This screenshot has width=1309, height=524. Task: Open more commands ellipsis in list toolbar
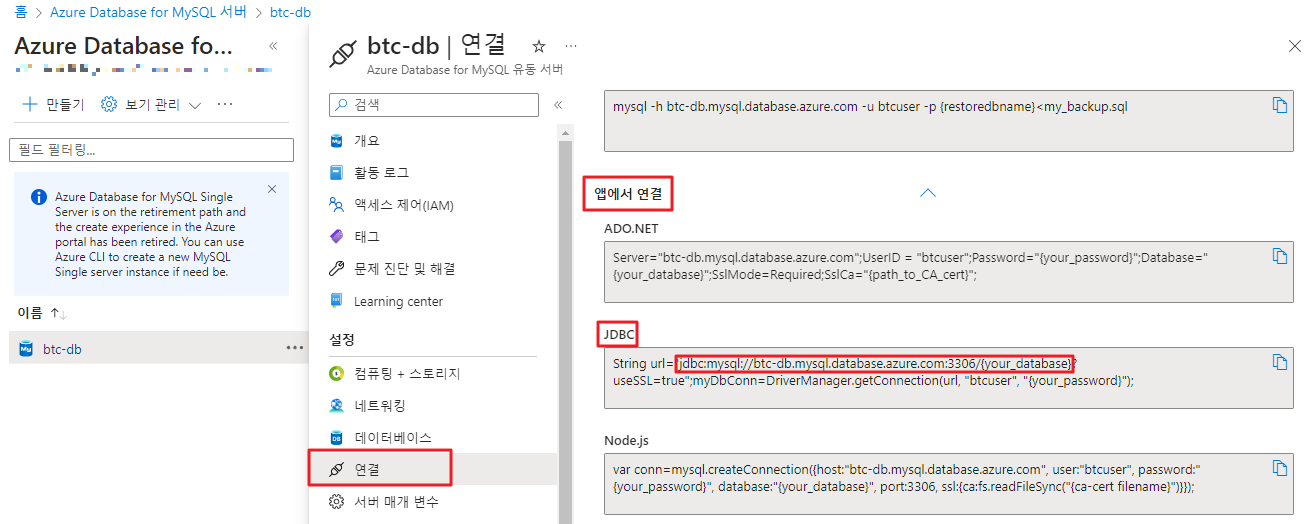(225, 104)
